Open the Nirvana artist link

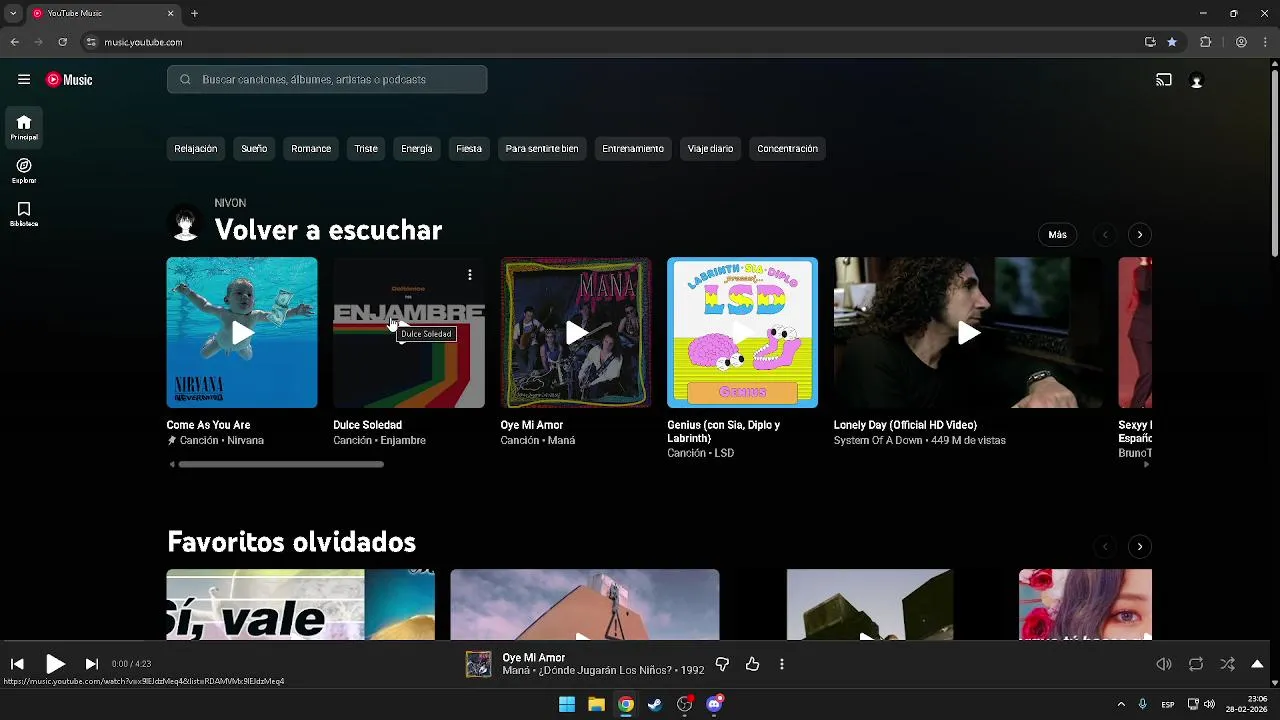[245, 441]
